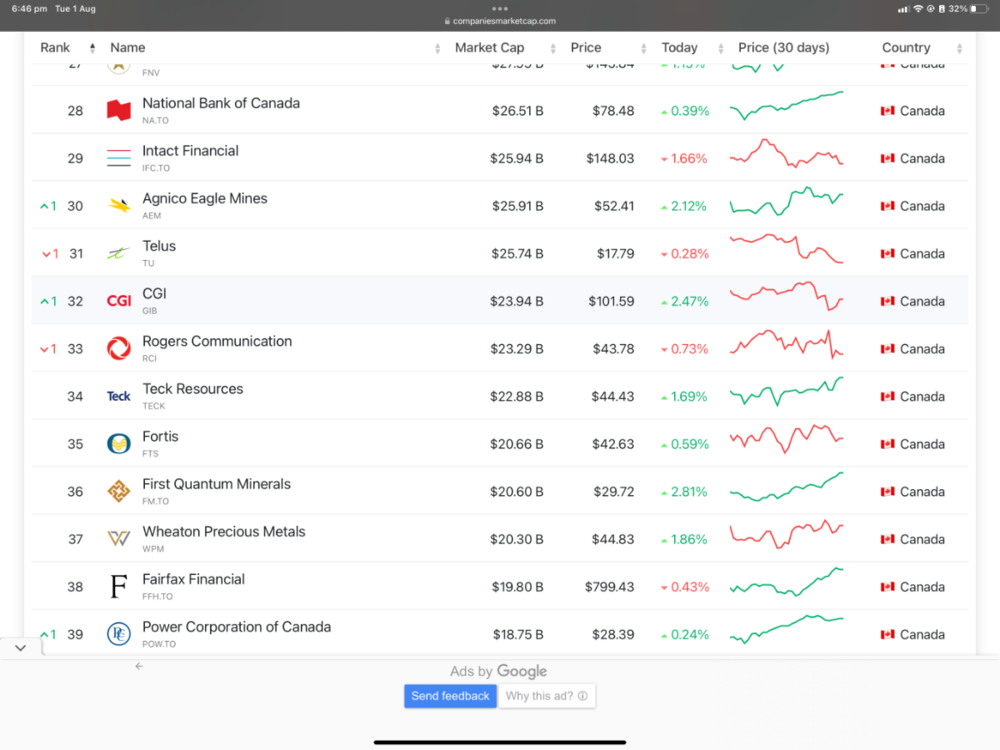
Task: Click the Send feedback button
Action: pyautogui.click(x=450, y=696)
